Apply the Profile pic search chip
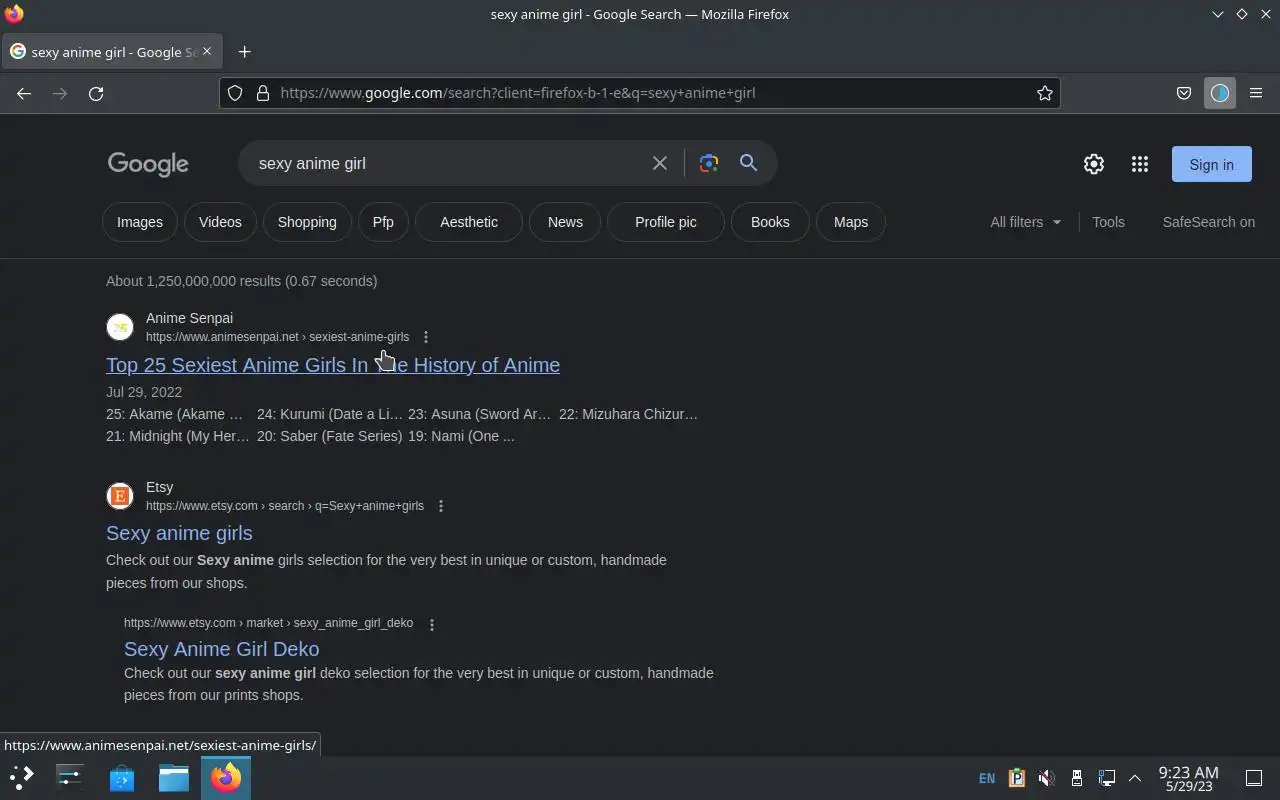1280x800 pixels. tap(666, 222)
